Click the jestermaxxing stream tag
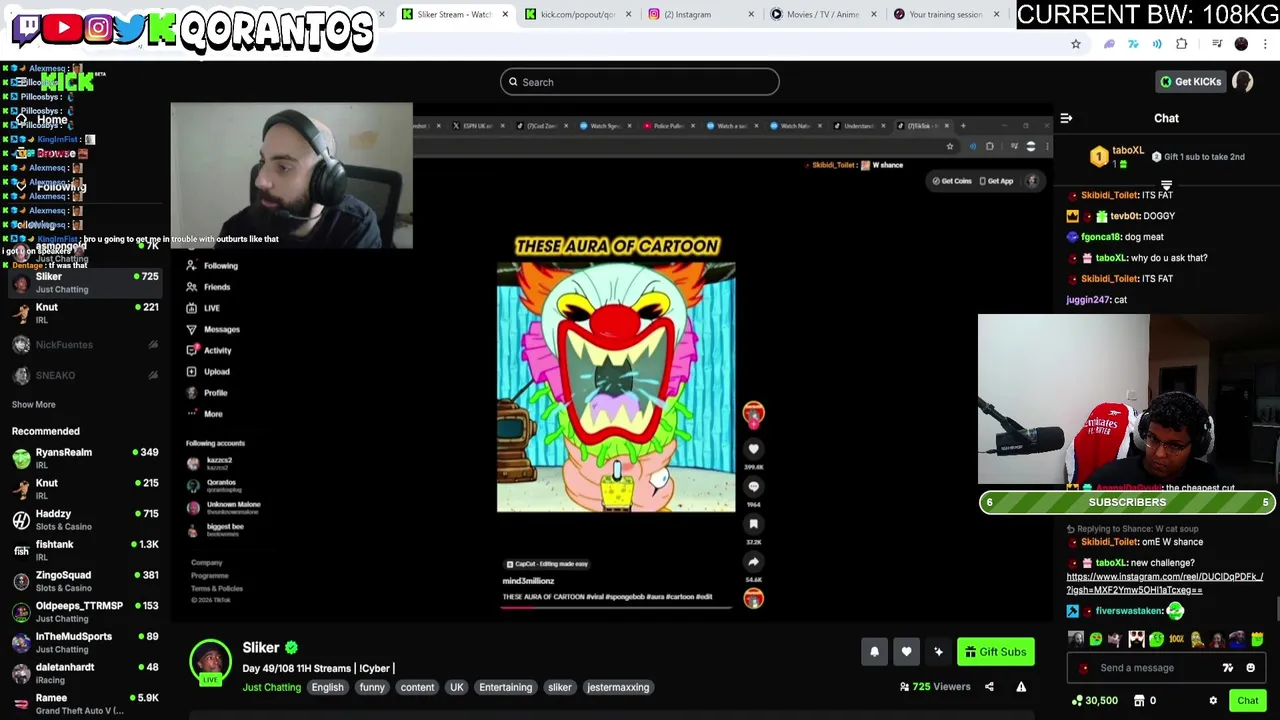Viewport: 1280px width, 720px height. [618, 687]
